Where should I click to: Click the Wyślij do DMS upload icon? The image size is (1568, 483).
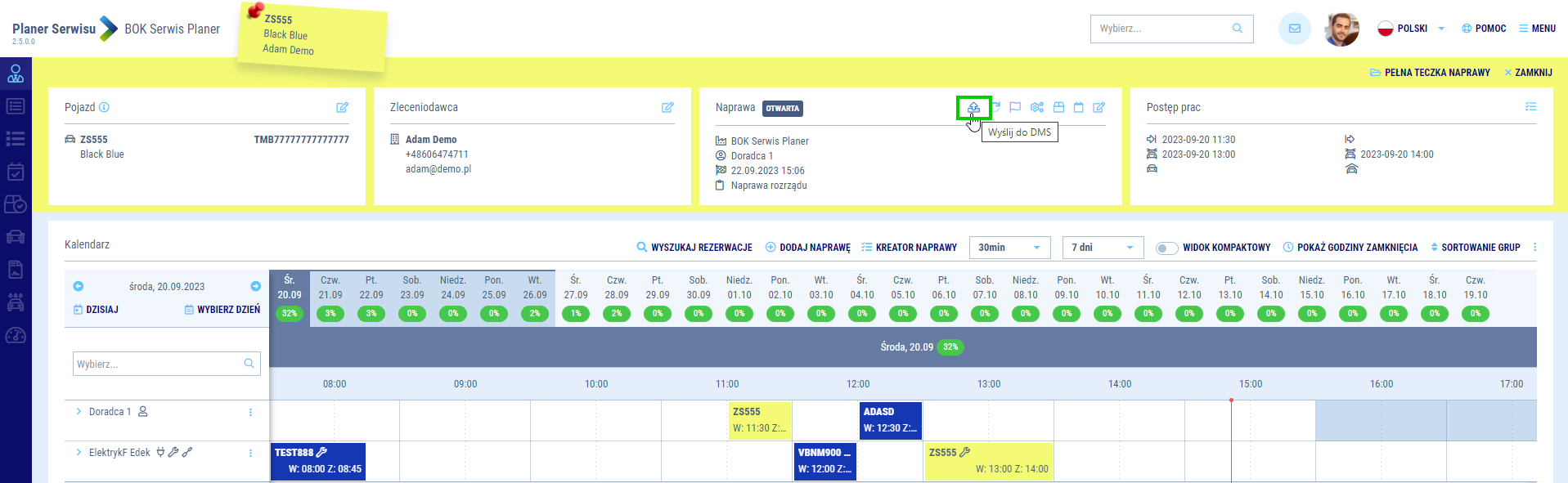tap(973, 108)
